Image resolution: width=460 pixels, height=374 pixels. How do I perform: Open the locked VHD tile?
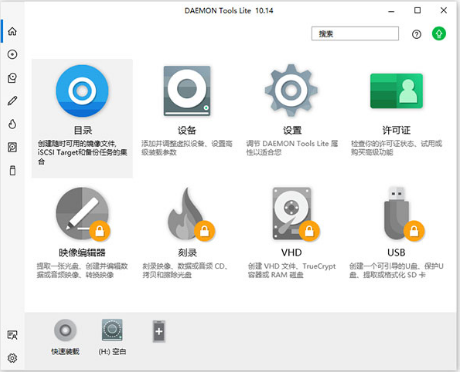pyautogui.click(x=292, y=233)
